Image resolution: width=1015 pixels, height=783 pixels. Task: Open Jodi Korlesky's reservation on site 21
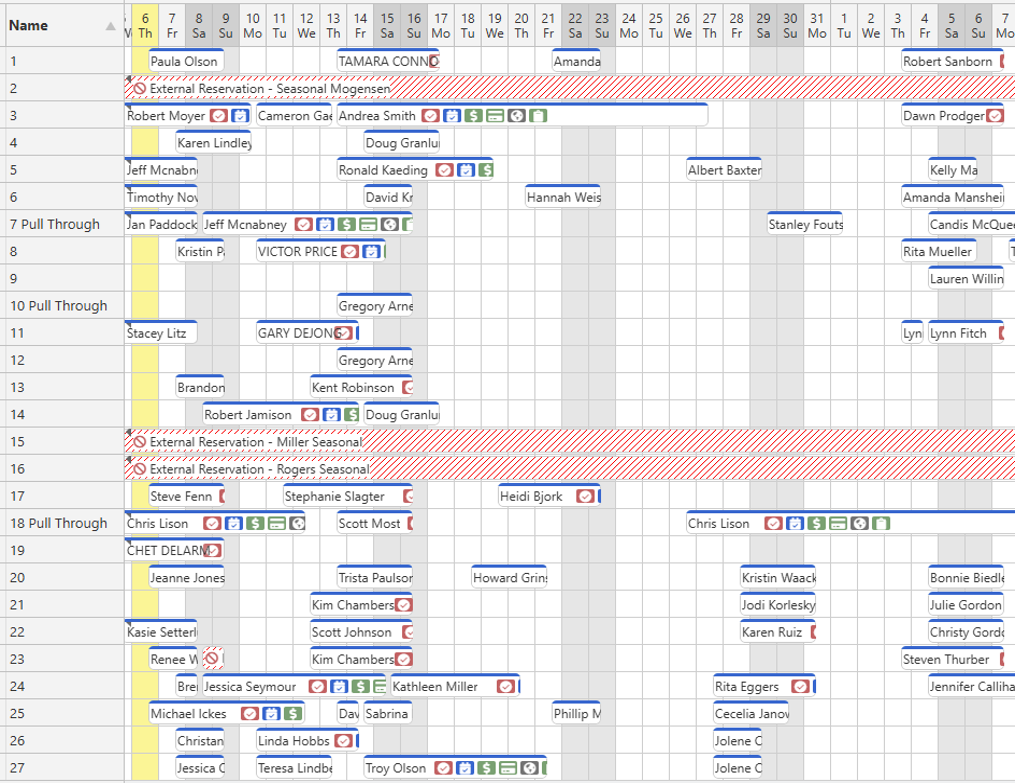pos(777,605)
